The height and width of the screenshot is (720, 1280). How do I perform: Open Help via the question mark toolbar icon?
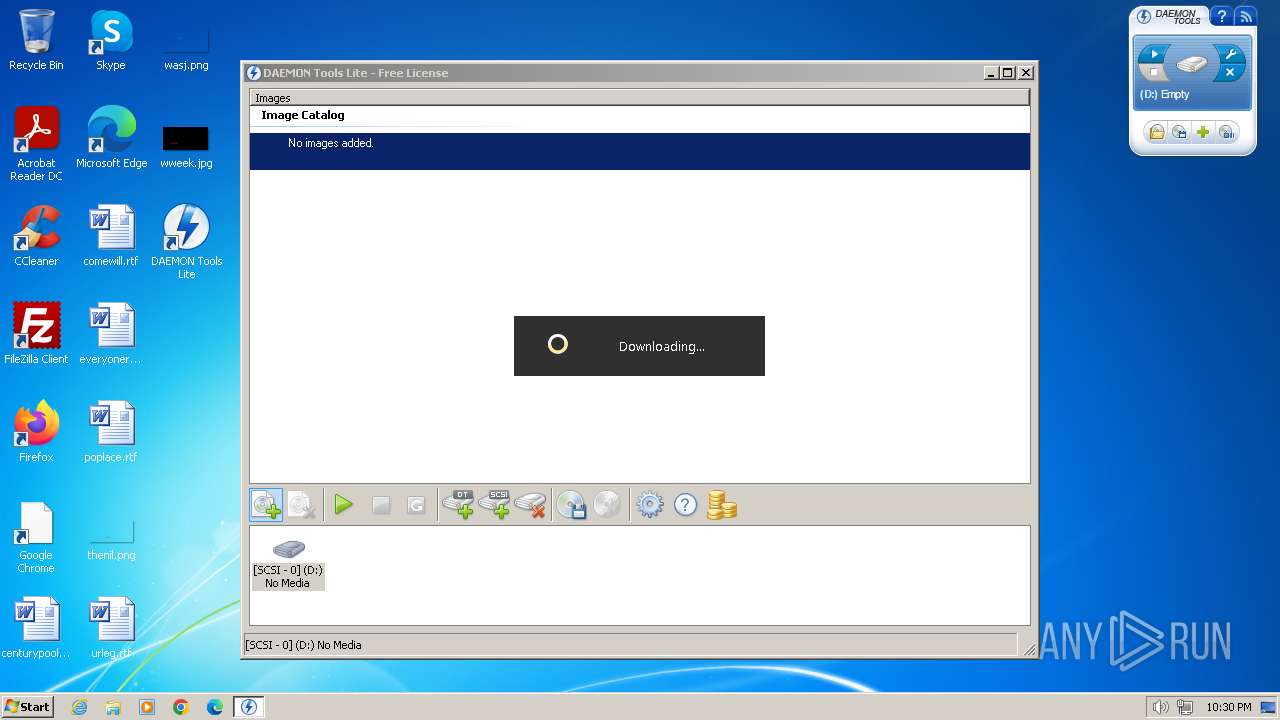685,505
